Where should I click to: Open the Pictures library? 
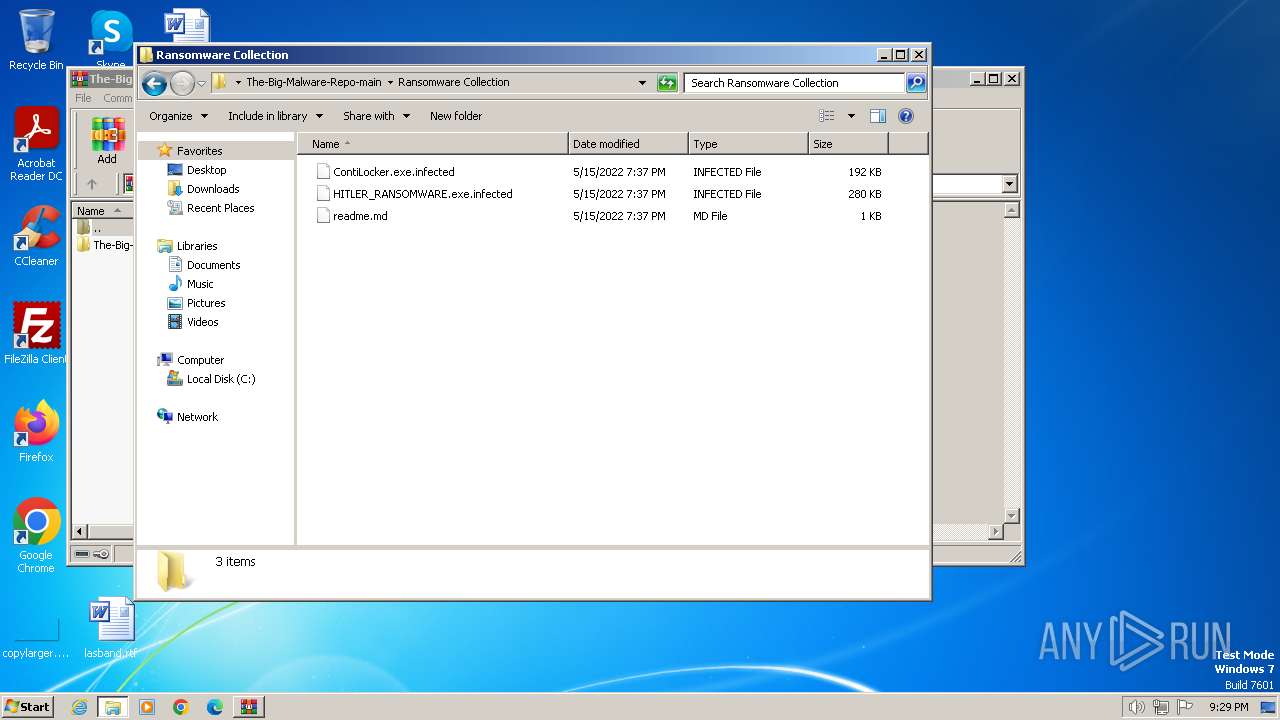(206, 303)
